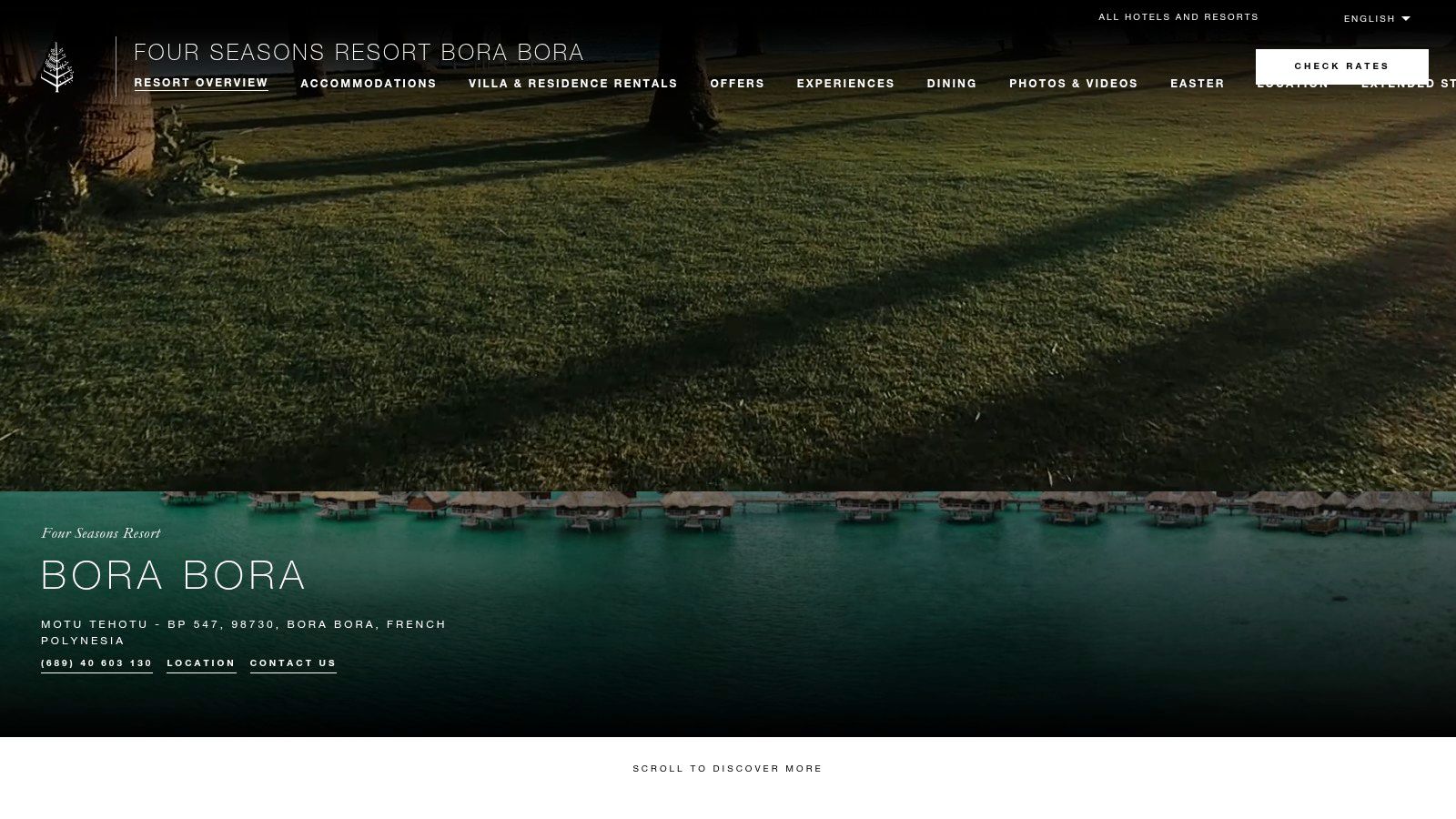The image size is (1456, 819).
Task: Open Villa & Residence Rentals
Action: tap(573, 83)
